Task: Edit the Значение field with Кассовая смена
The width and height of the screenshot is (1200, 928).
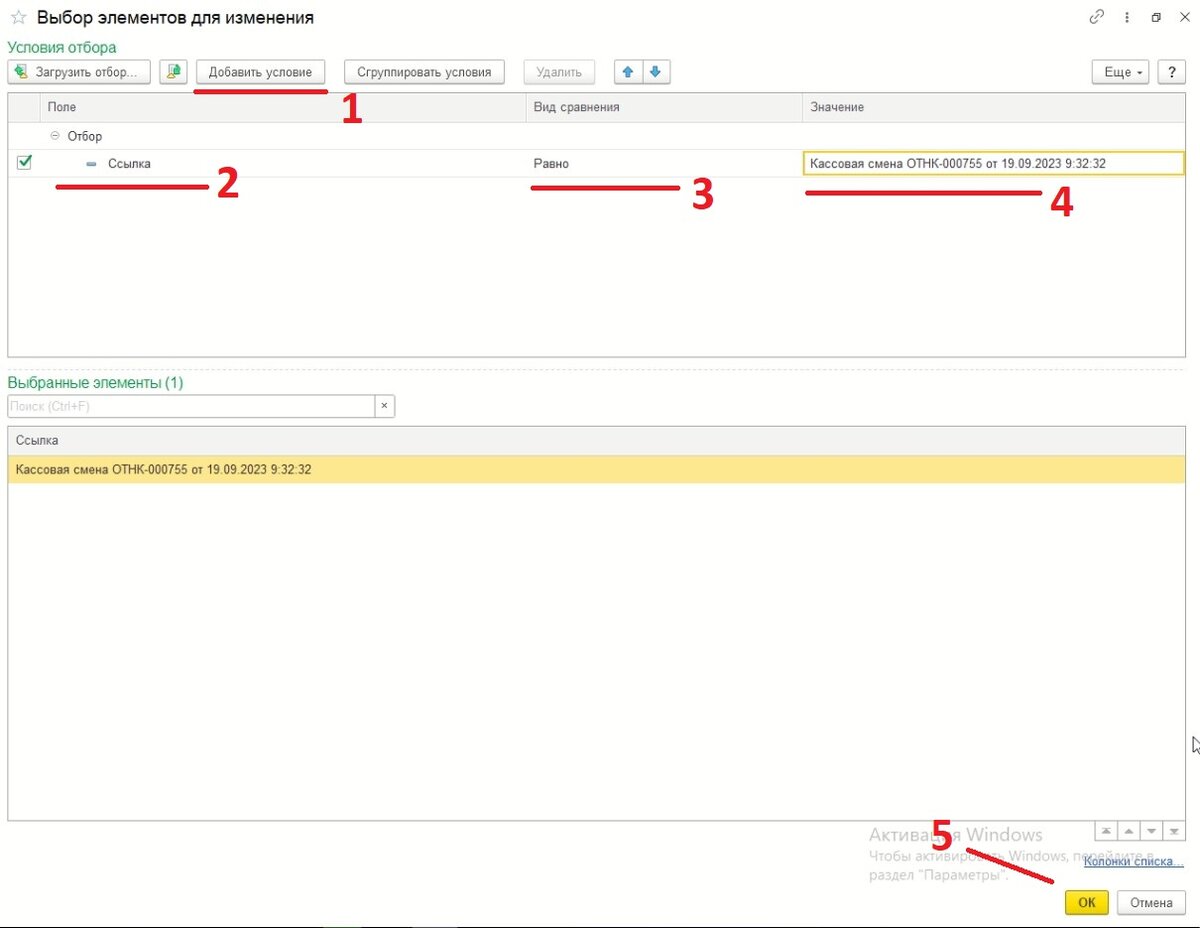Action: pos(994,163)
